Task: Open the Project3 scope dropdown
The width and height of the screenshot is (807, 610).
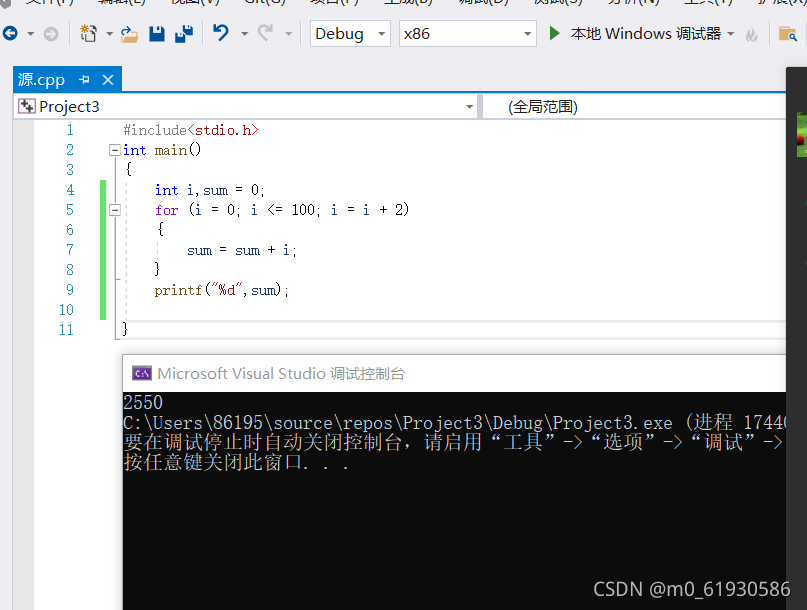Action: coord(246,107)
